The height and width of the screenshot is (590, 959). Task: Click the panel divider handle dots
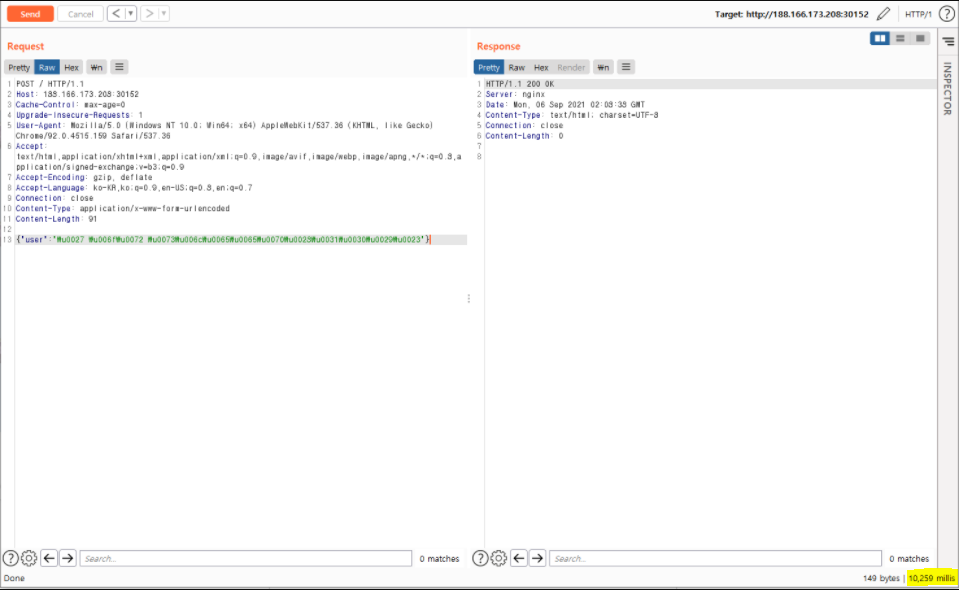tap(469, 298)
